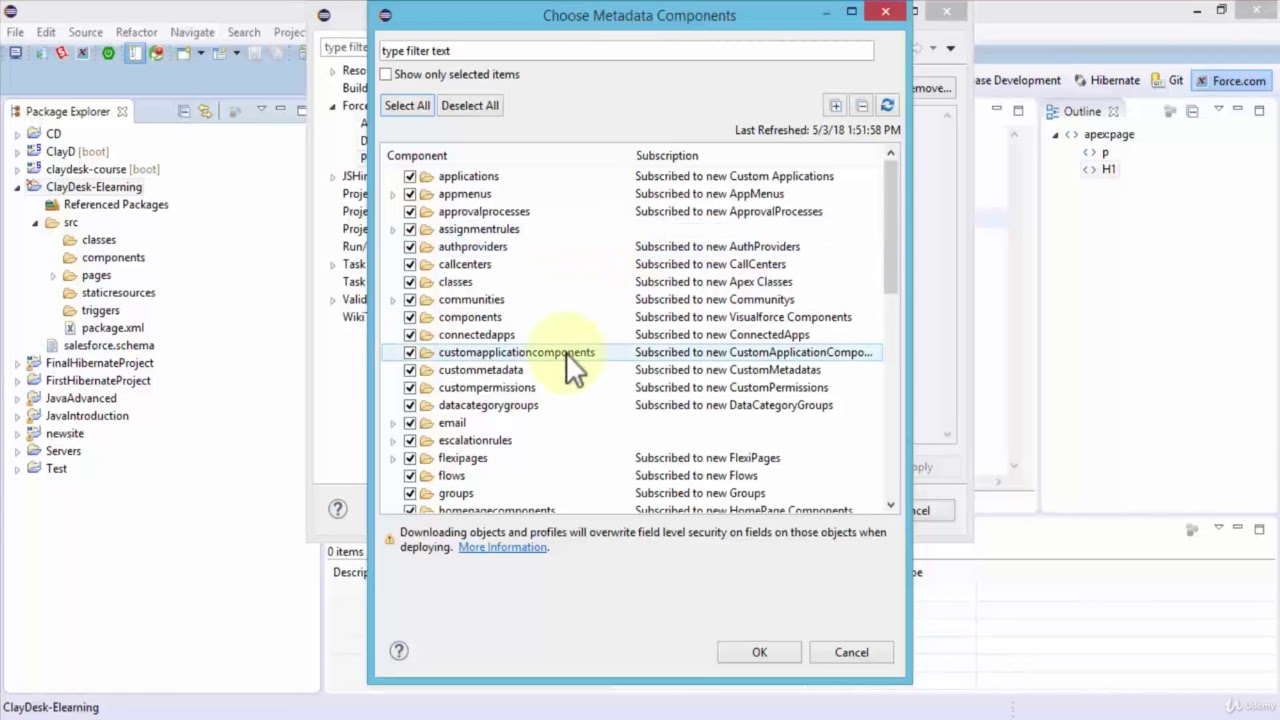
Task: Click help icon in background Properties dialog
Action: tap(338, 509)
